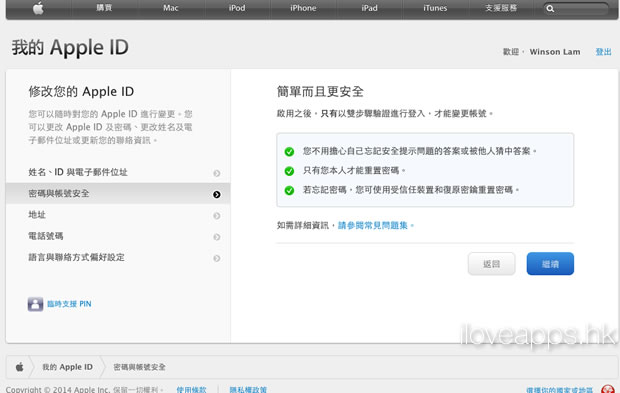The image size is (620, 393).
Task: Open the 購買 store menu item
Action: (104, 8)
